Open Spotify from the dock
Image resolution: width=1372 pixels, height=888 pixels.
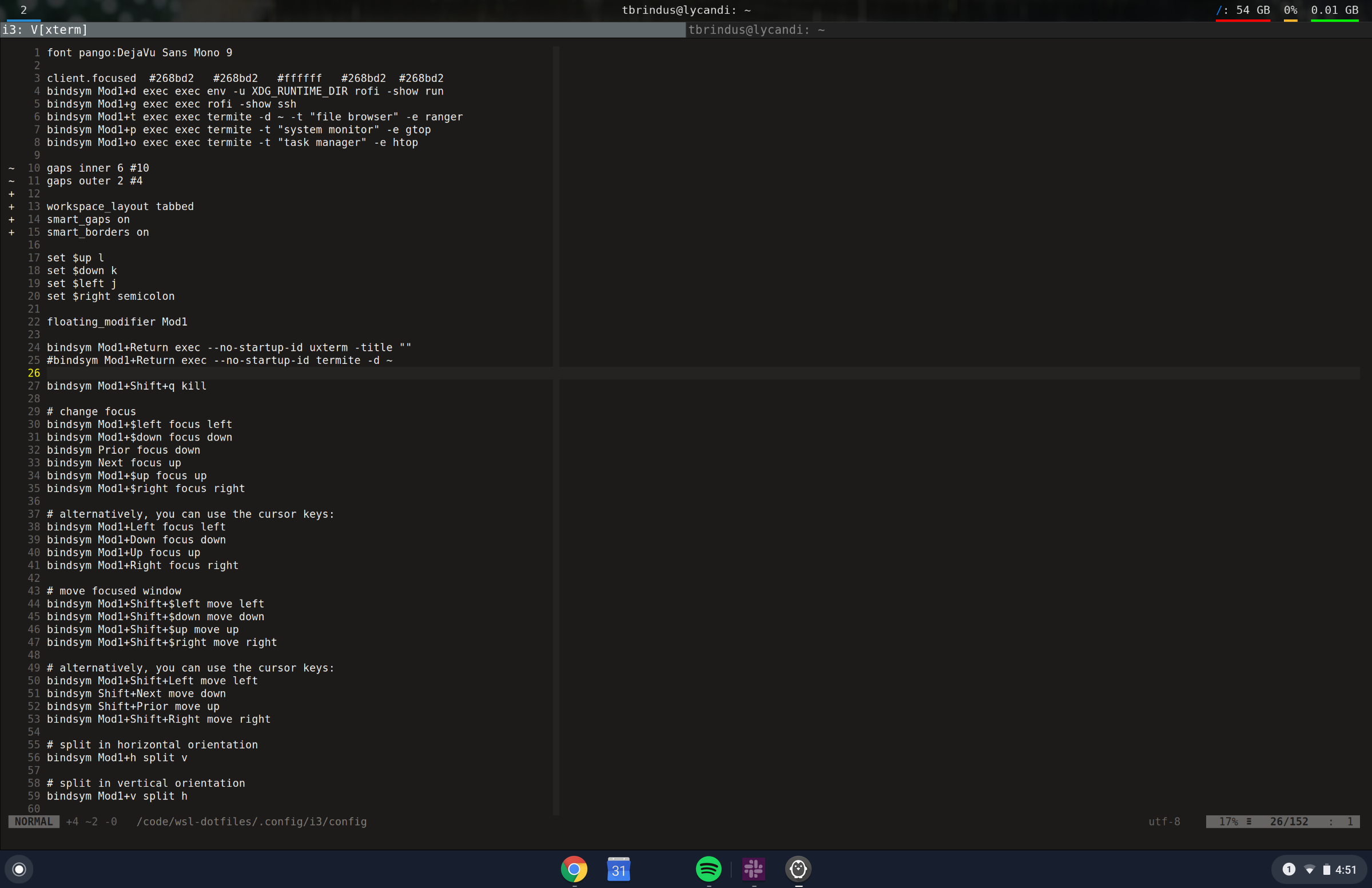click(x=709, y=870)
